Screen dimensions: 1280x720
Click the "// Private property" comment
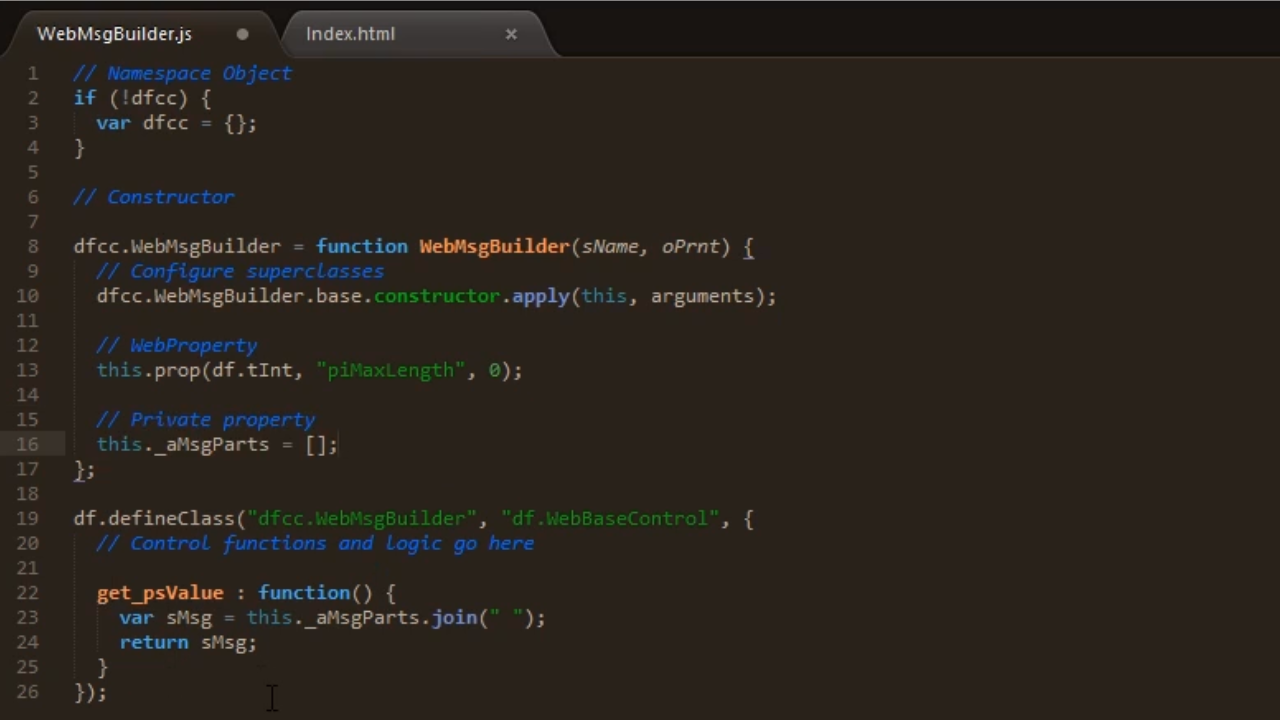click(x=206, y=420)
